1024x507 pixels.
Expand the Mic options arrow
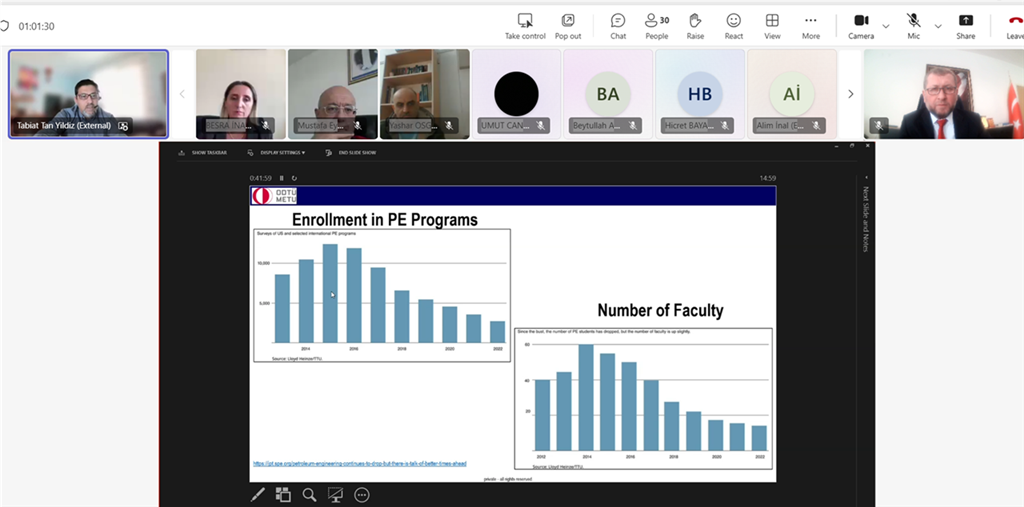(938, 26)
